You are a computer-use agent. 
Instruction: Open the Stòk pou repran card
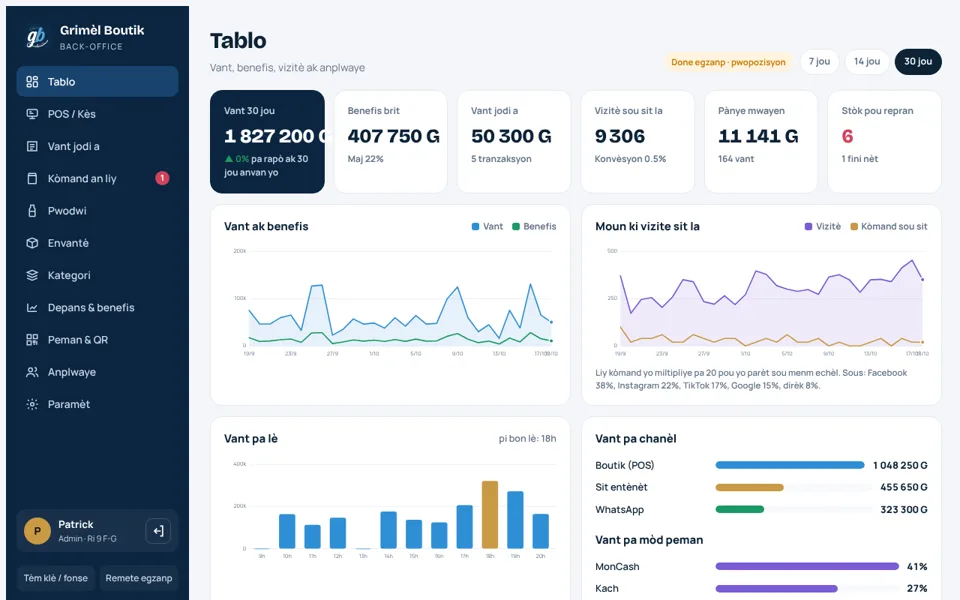[884, 141]
